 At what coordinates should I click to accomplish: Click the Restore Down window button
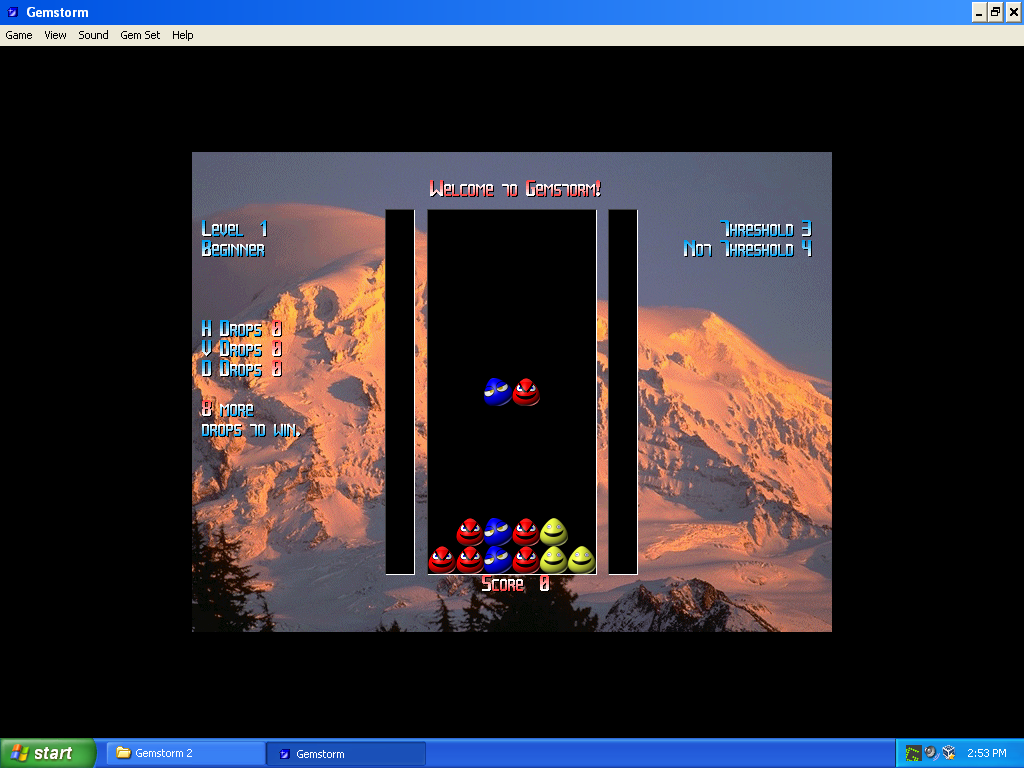(x=995, y=12)
